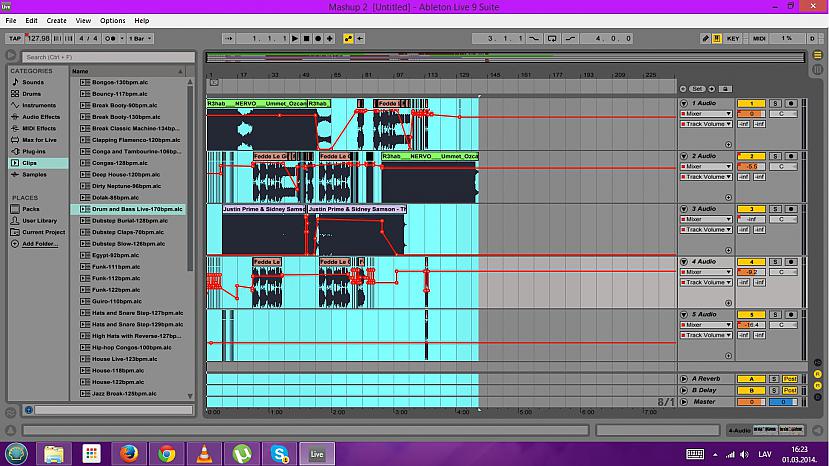Click 1 Audio track volume value field
829x466 pixels.
click(751, 114)
